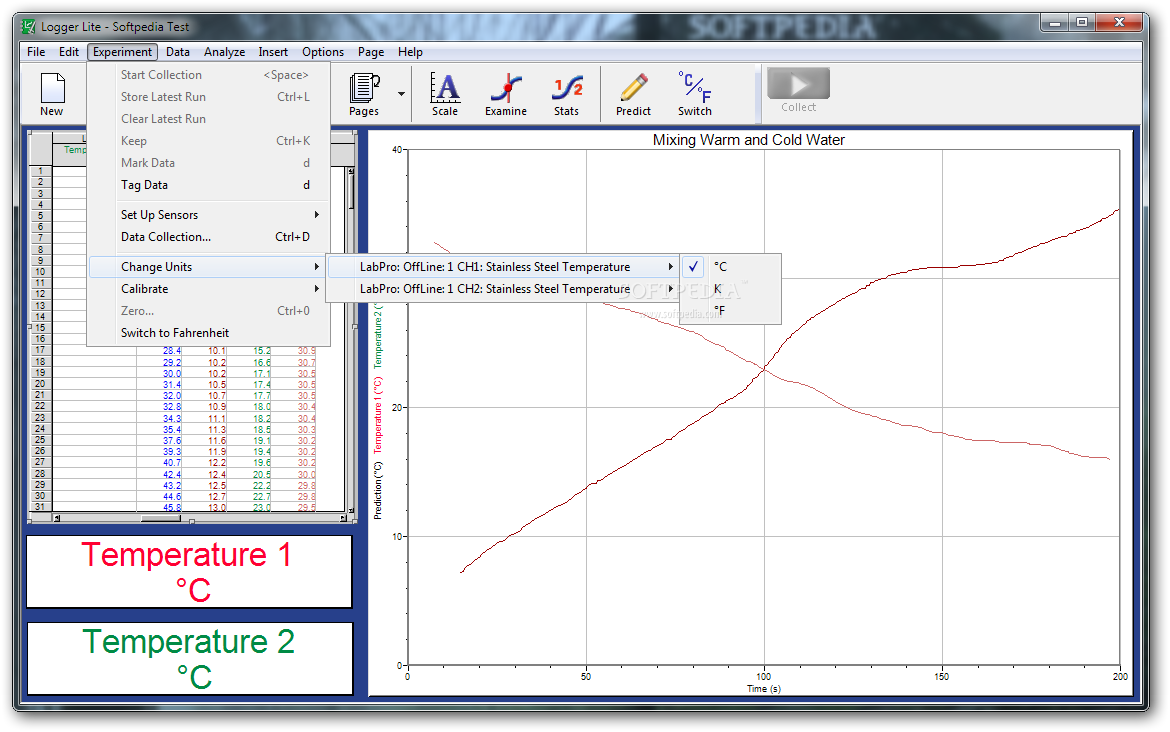Start data with Collect button

(x=798, y=90)
